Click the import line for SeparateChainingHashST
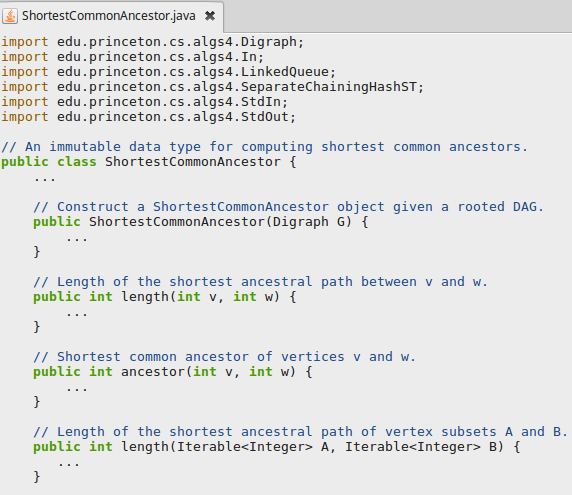The height and width of the screenshot is (495, 572). point(212,87)
